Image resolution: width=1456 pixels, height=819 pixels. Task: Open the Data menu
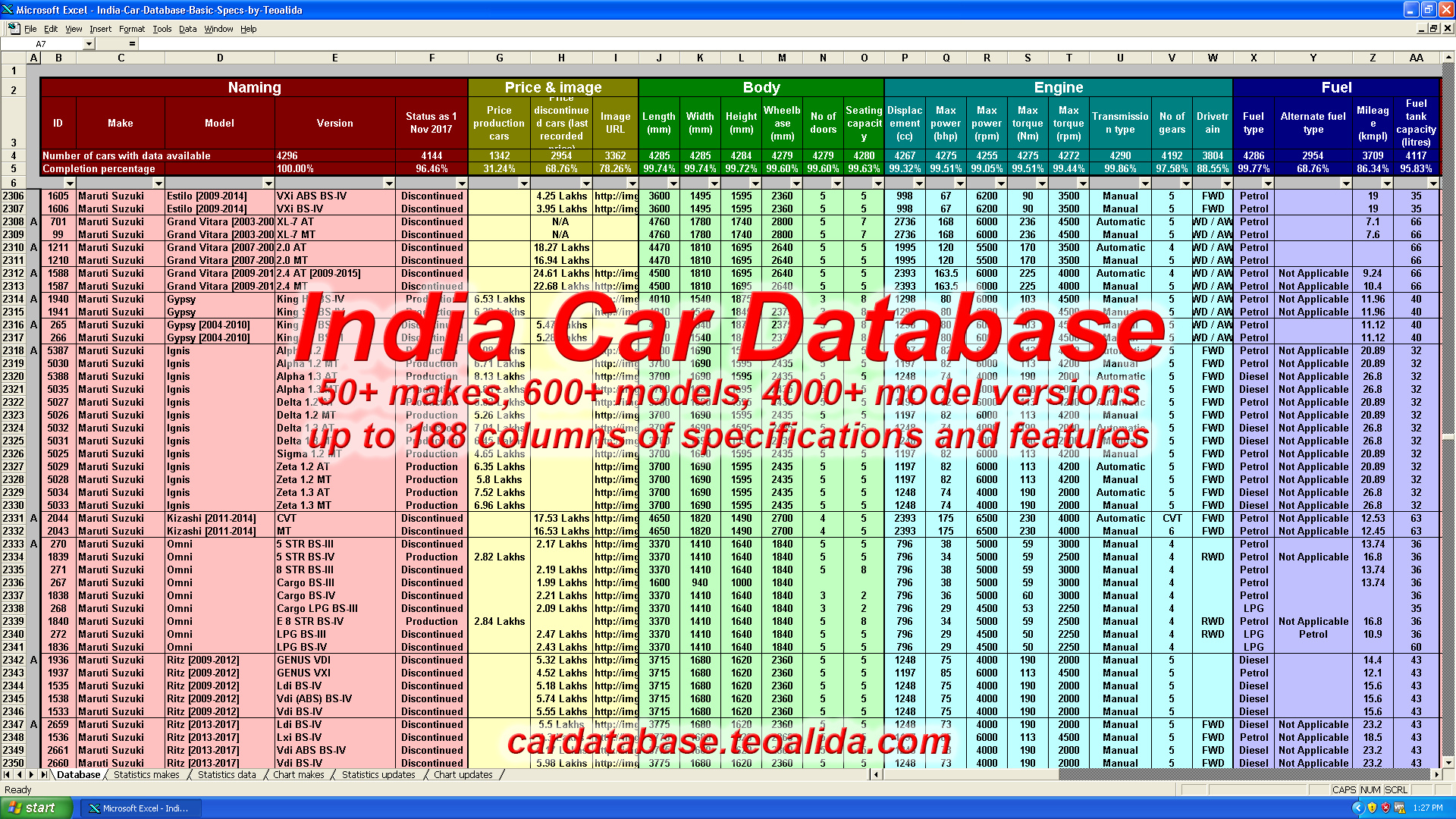point(187,29)
